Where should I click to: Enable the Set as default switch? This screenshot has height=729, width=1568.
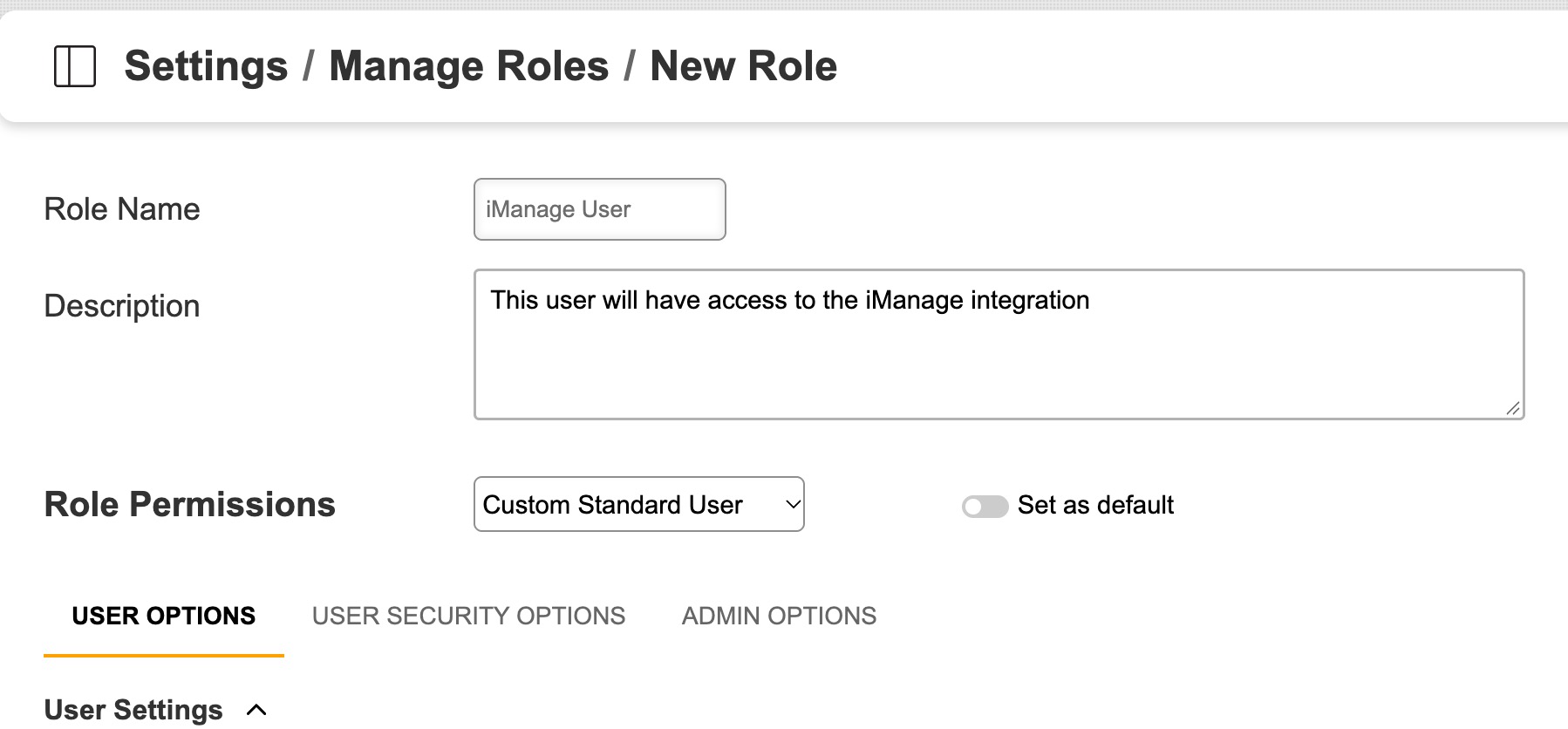click(985, 506)
